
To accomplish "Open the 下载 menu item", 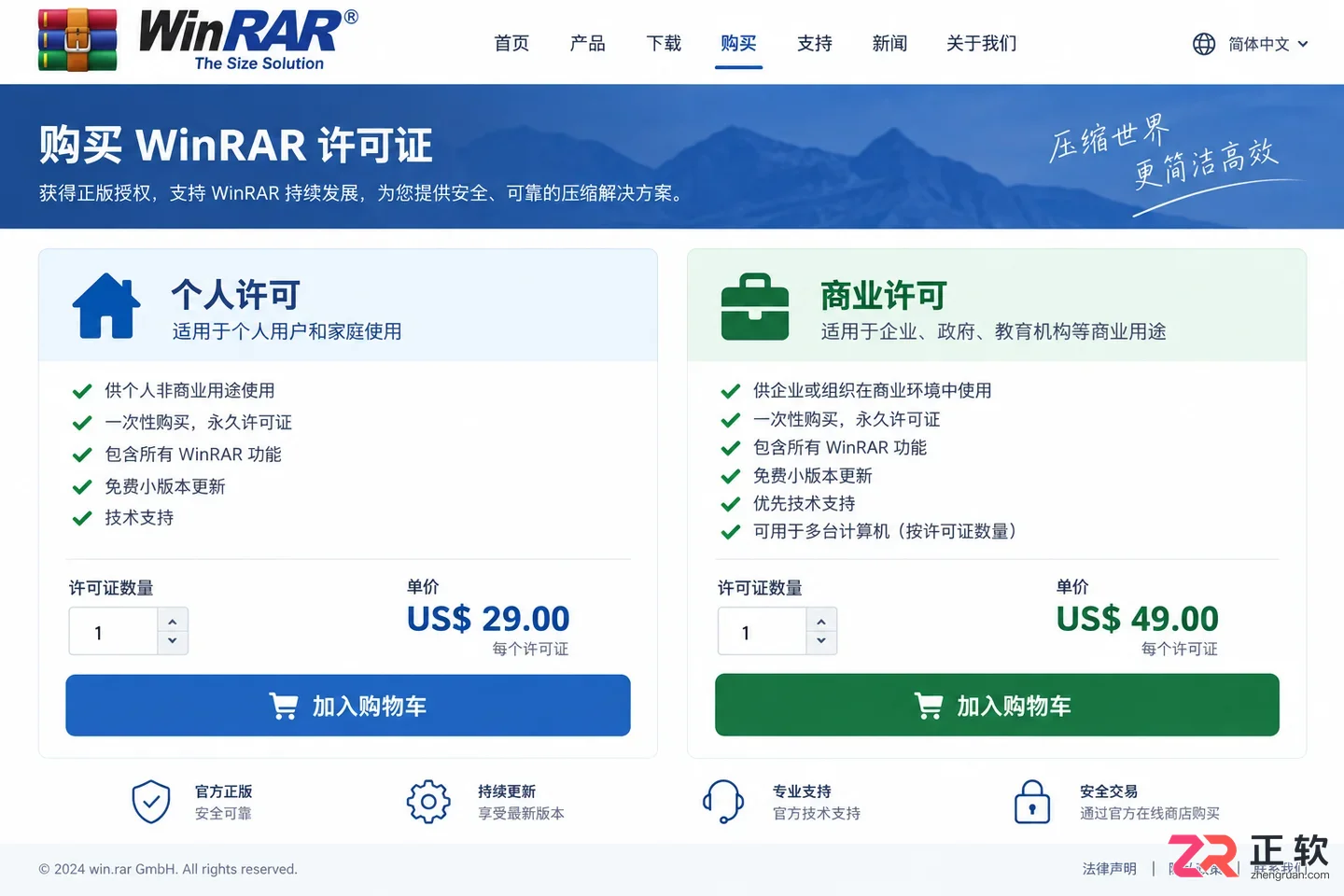I will (664, 44).
